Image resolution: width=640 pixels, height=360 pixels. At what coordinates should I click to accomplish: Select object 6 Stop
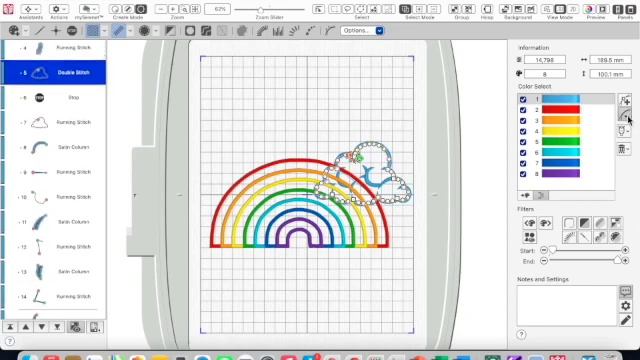coord(54,98)
